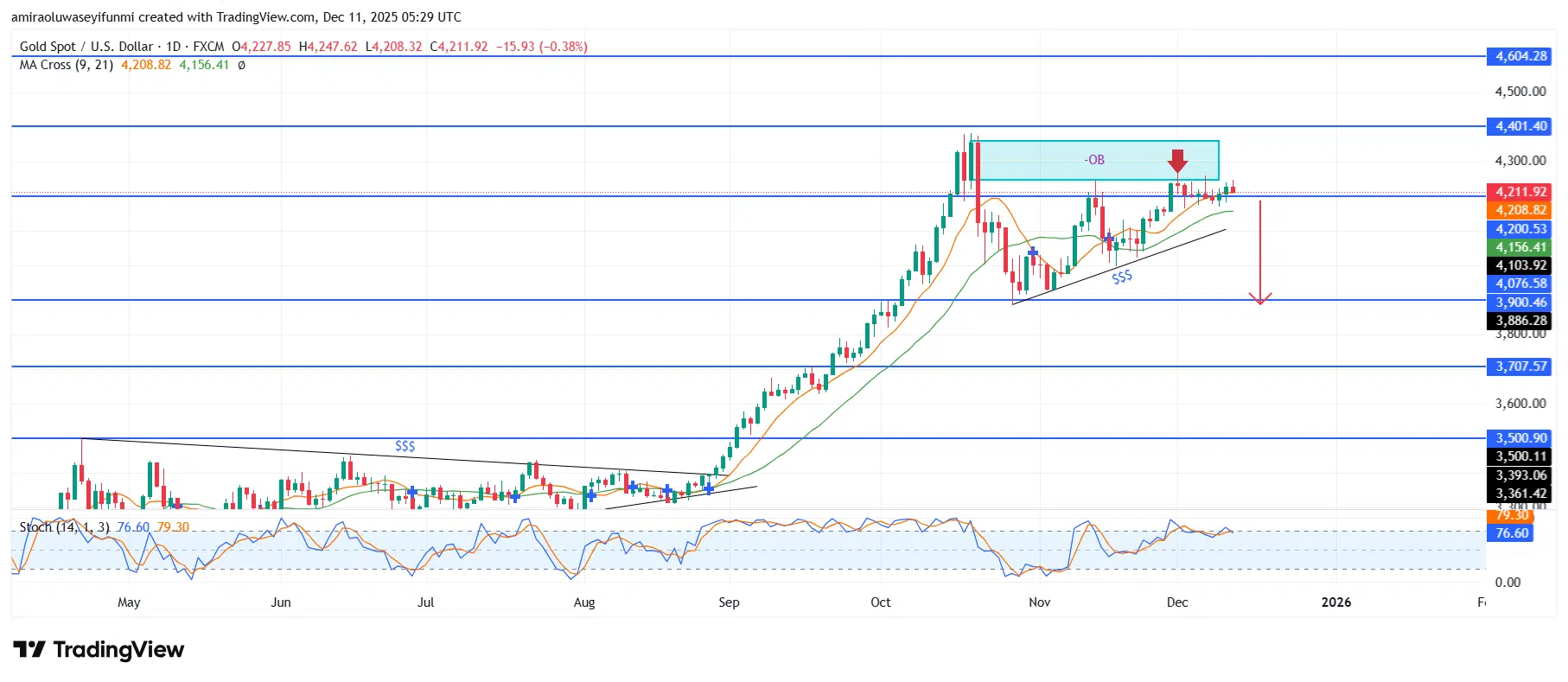Image resolution: width=1568 pixels, height=682 pixels.
Task: Click the Oct label on the time axis
Action: (x=880, y=602)
